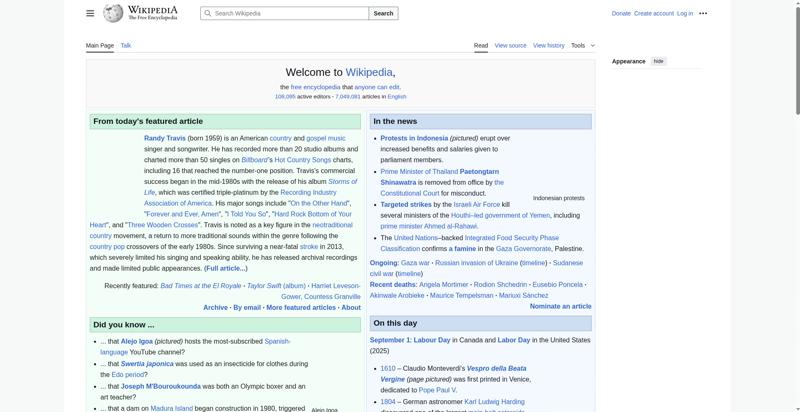
Task: Click the Donate link
Action: [621, 13]
